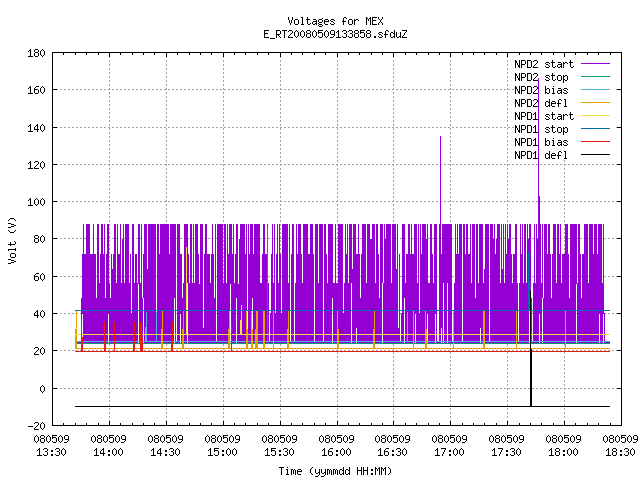Click the x-axis tick label 080509 18:30
Image resolution: width=640 pixels, height=480 pixels.
[x=620, y=446]
